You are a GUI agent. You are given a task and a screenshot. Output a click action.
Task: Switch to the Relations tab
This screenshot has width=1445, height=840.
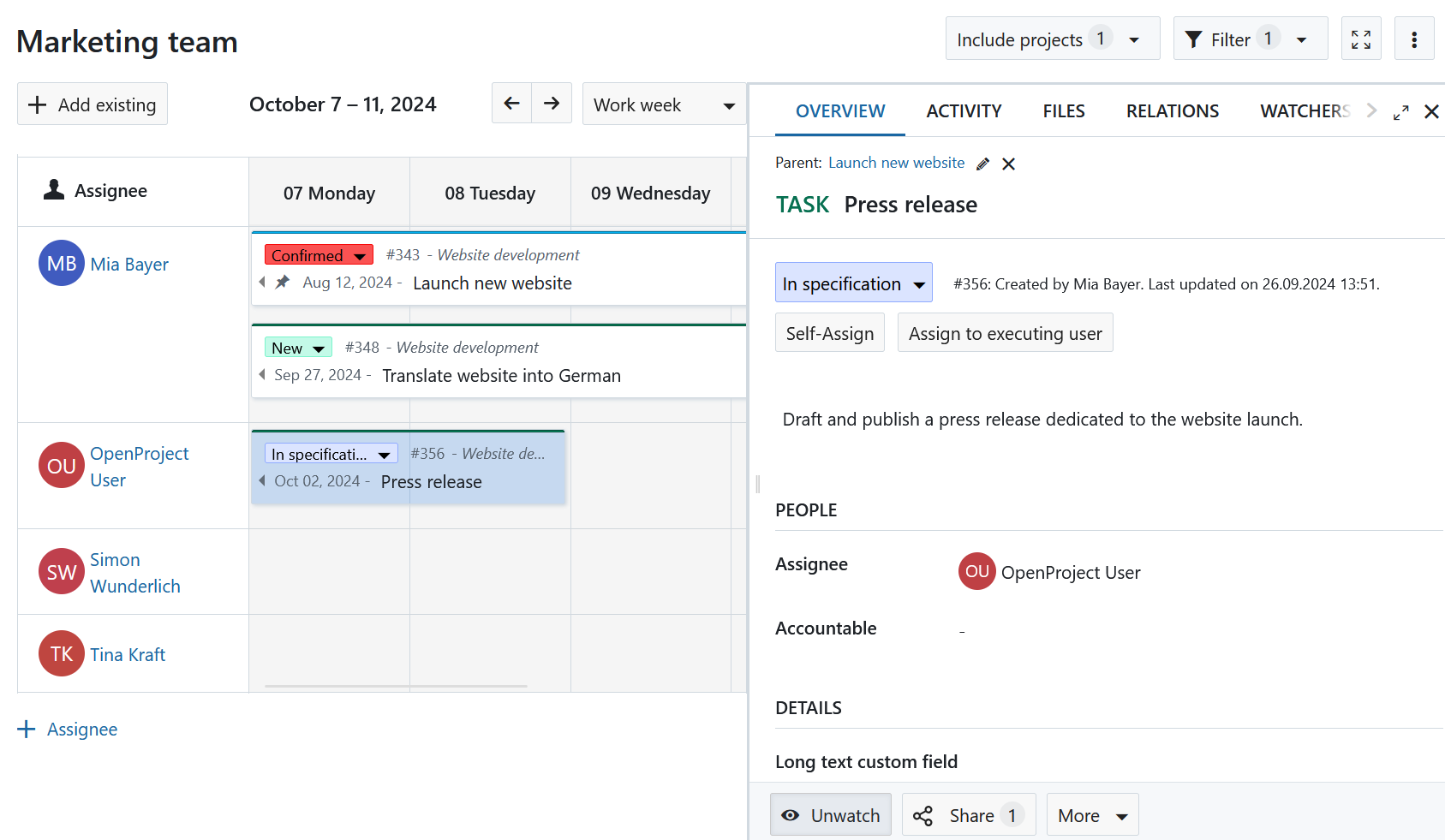1172,110
